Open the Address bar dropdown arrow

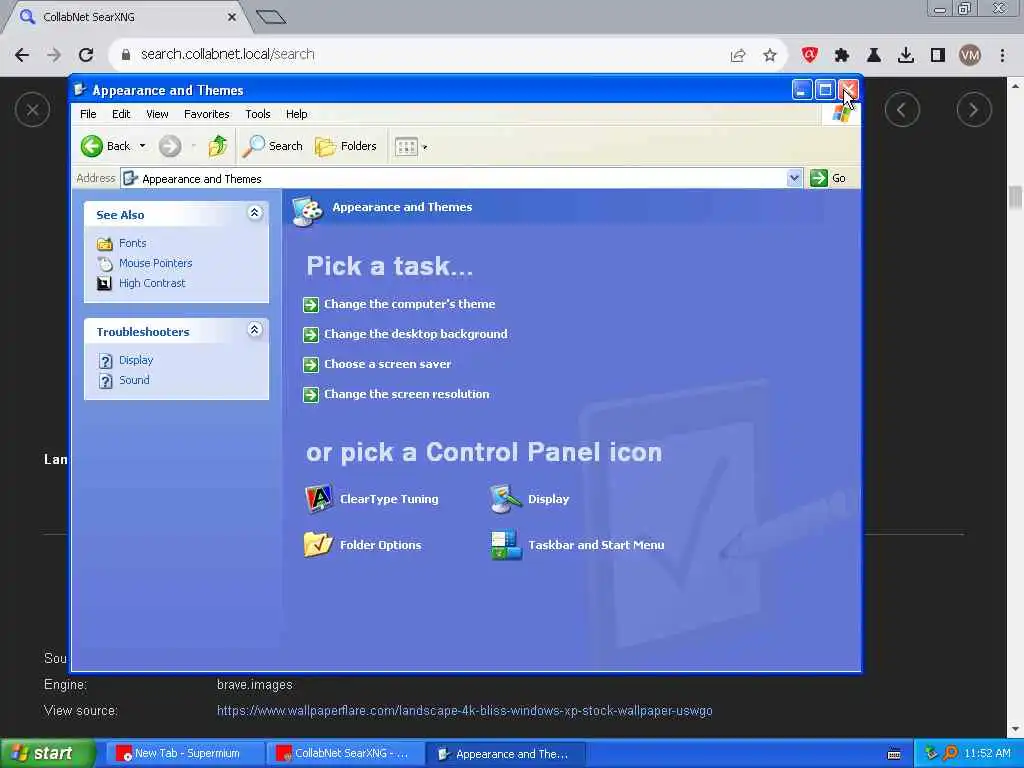[794, 178]
